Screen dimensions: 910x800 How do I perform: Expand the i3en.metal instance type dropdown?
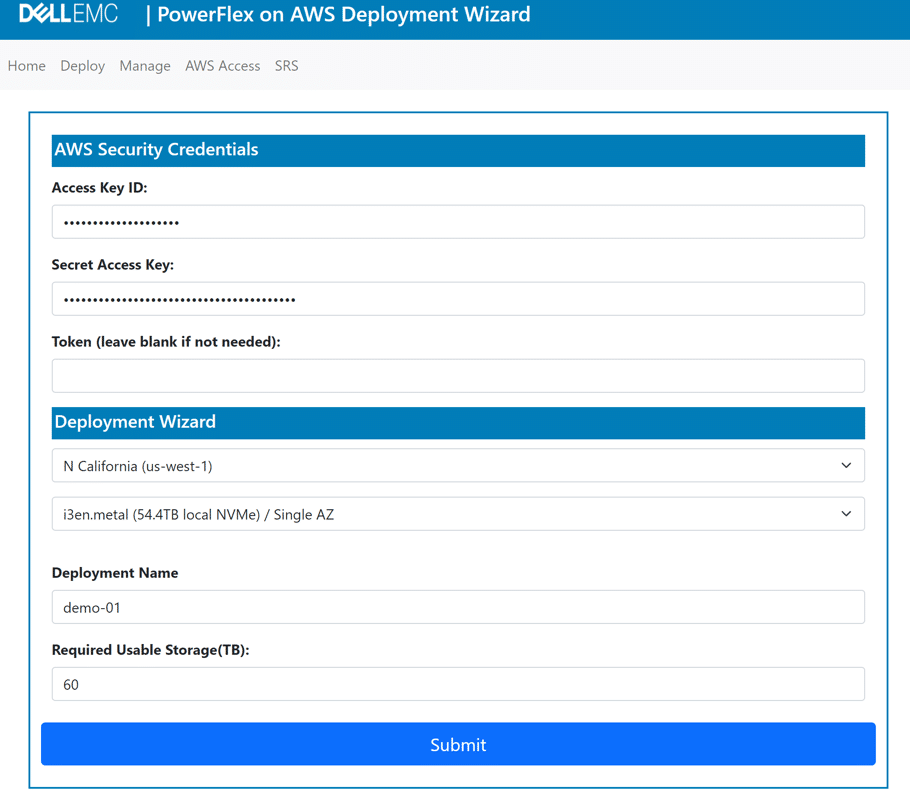(458, 514)
